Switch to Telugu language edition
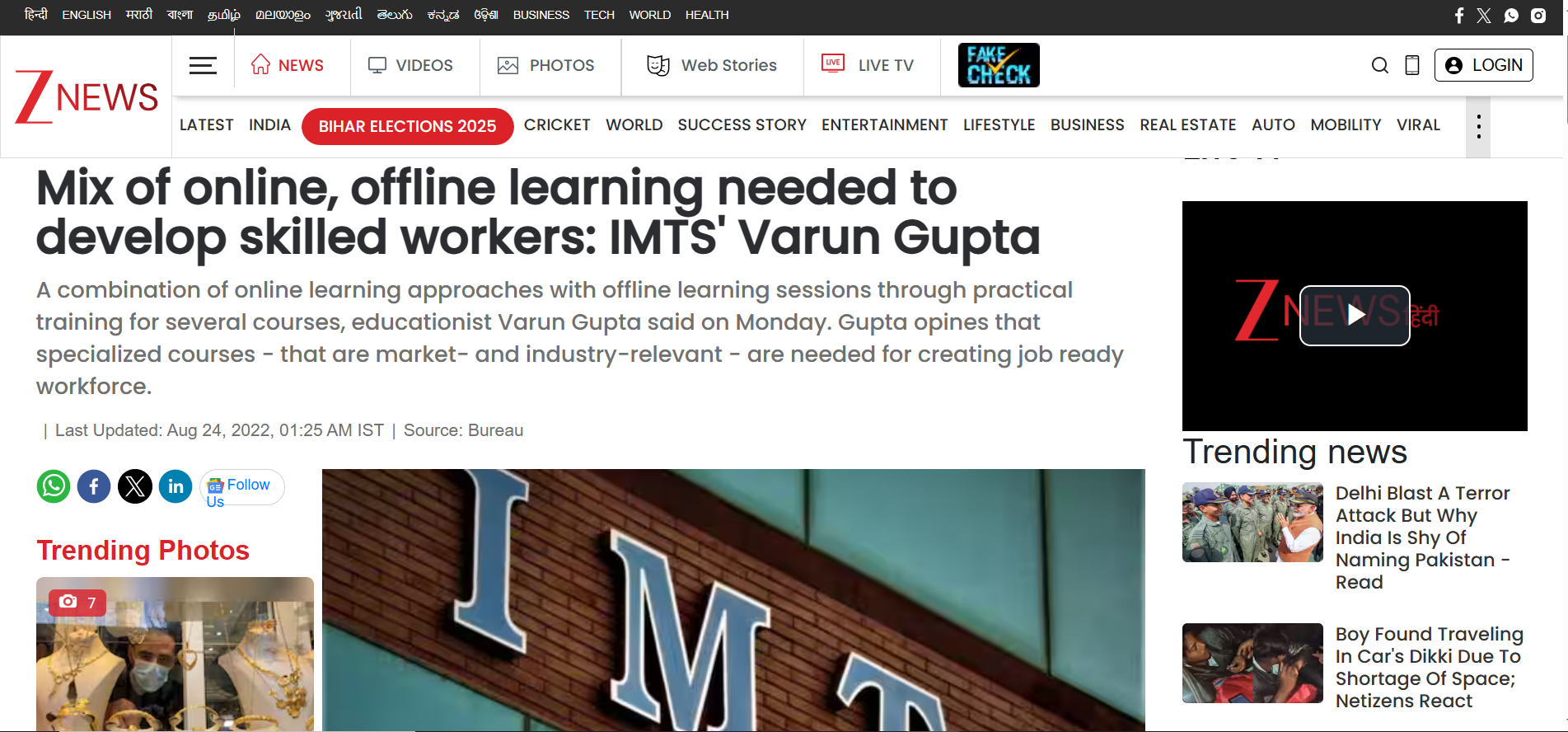 [395, 15]
